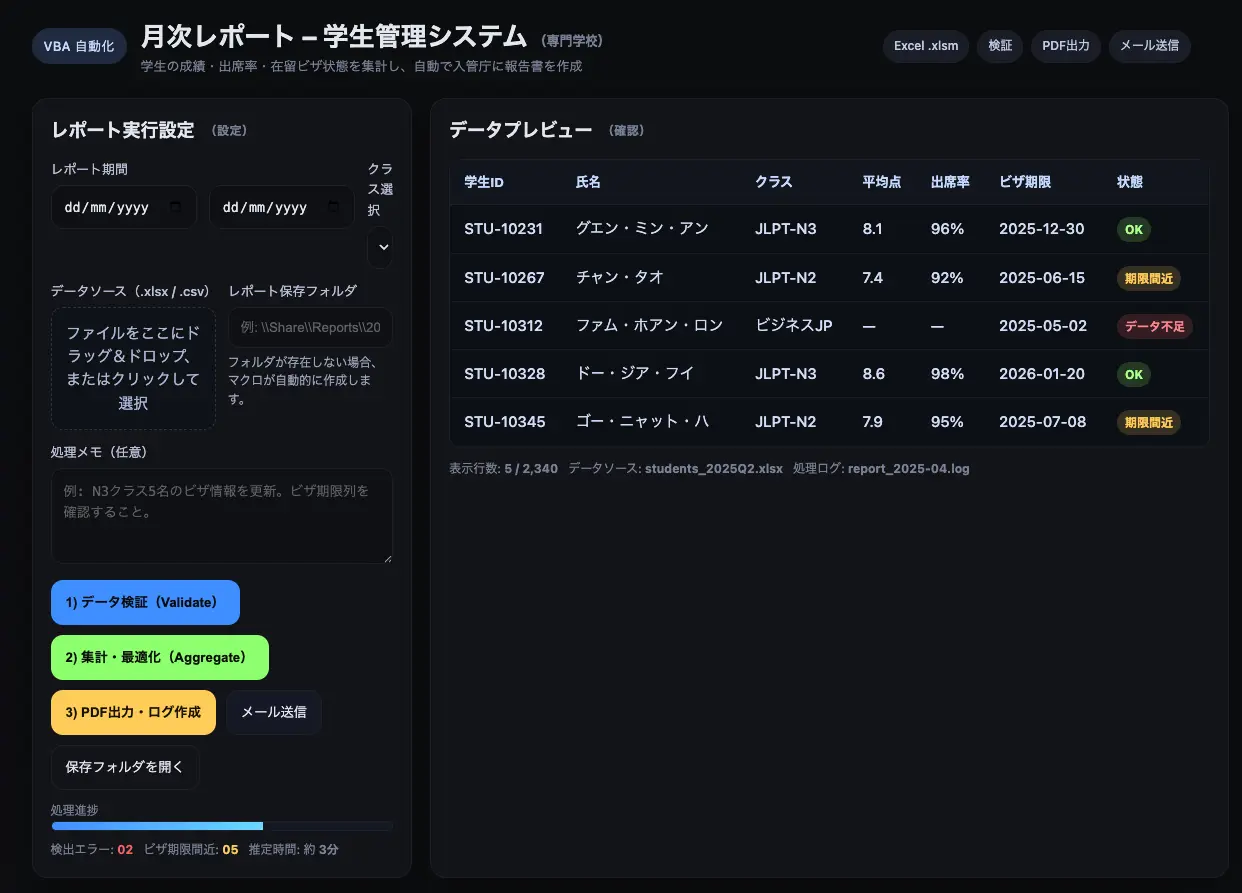Screen dimensions: 1242x893
Task: Expand the クラス選択 dropdown
Action: [x=380, y=247]
